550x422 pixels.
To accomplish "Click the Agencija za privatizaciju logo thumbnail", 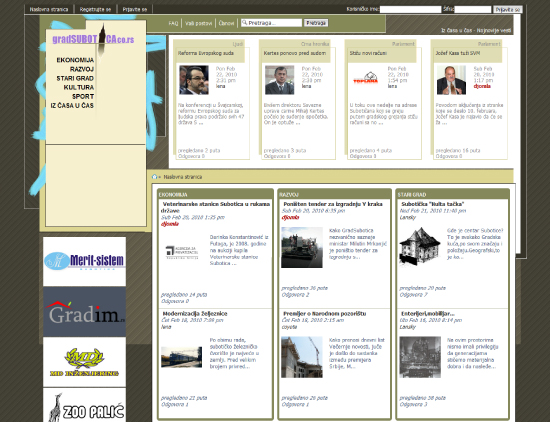I will click(x=182, y=252).
